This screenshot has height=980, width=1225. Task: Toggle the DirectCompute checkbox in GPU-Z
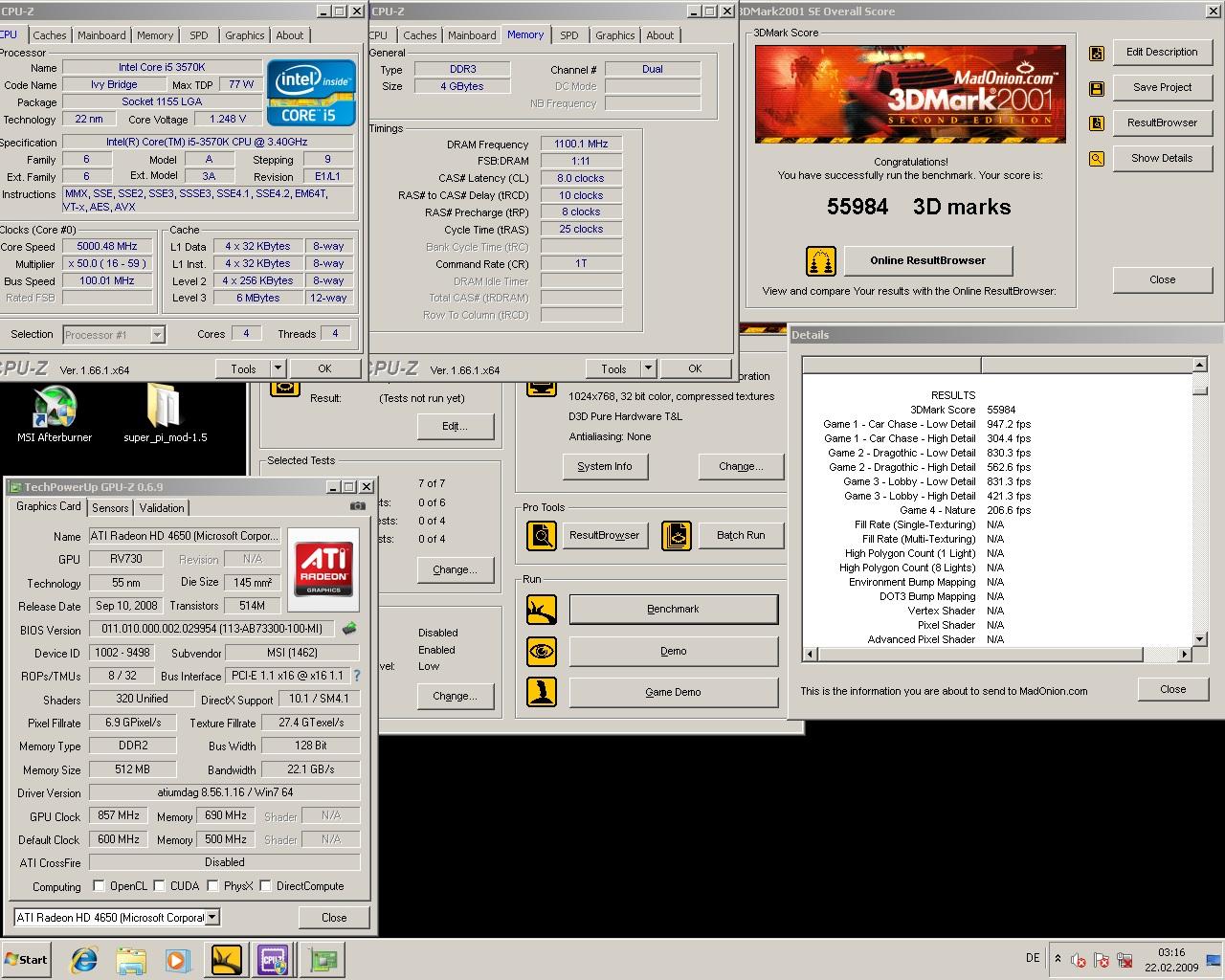pyautogui.click(x=265, y=886)
